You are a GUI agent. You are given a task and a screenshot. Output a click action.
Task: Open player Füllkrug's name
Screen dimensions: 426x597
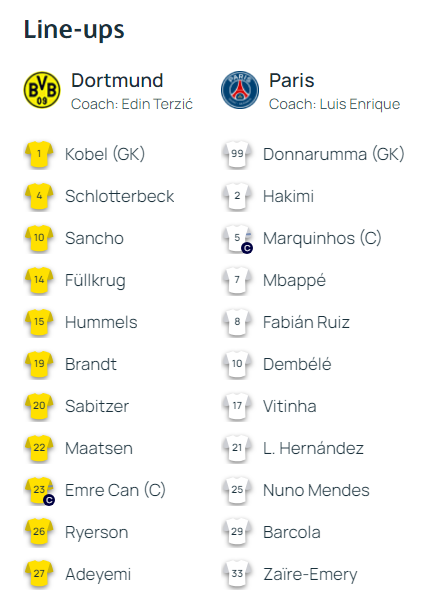[x=95, y=281]
